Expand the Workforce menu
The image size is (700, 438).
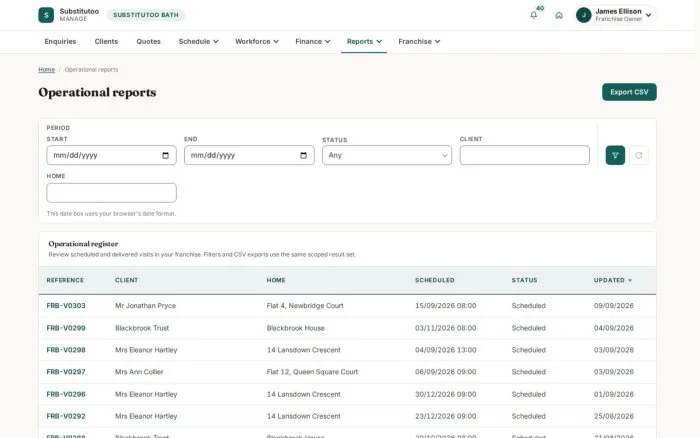point(257,42)
